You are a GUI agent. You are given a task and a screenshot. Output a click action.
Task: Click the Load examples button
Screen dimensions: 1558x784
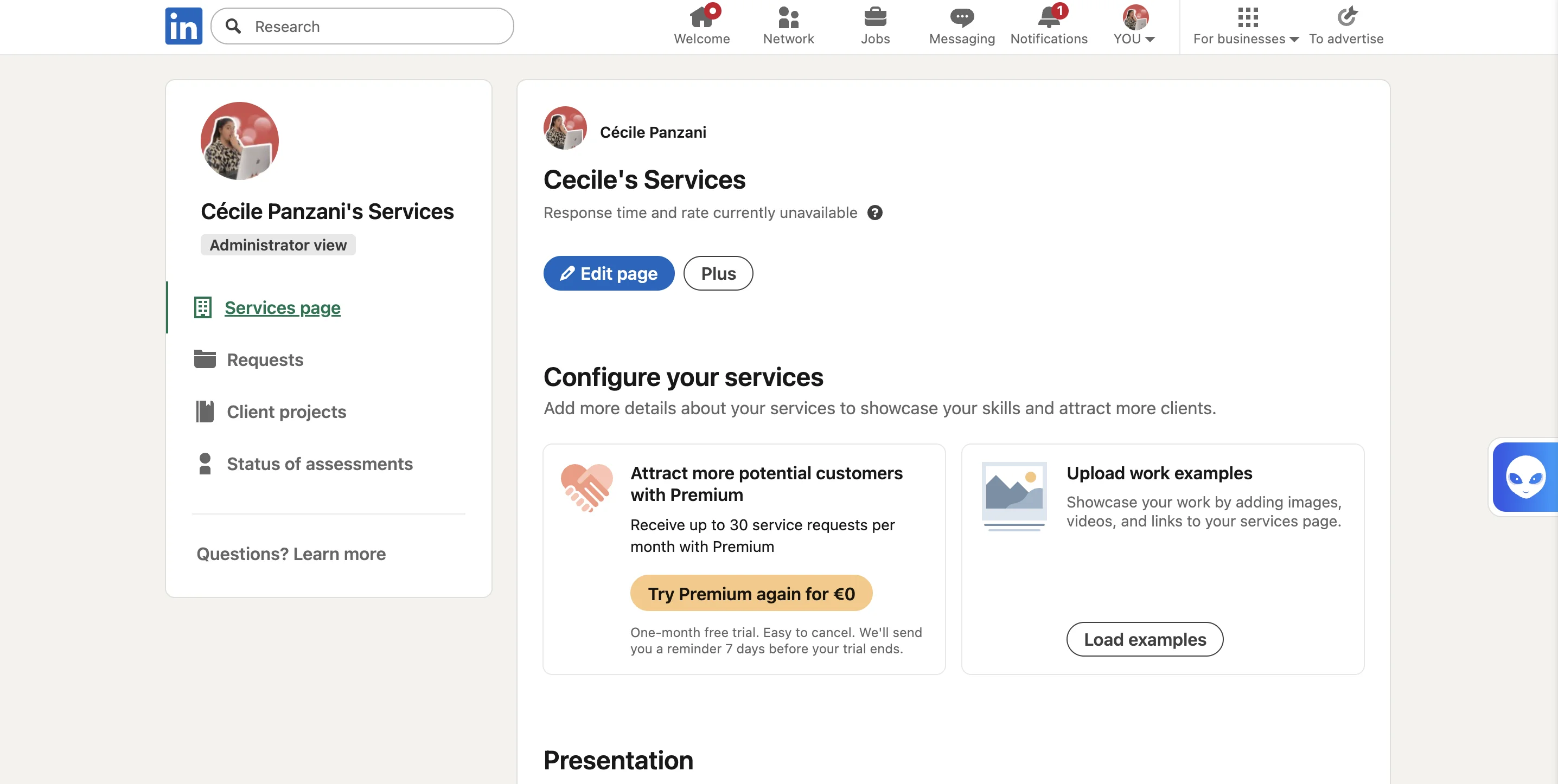coord(1144,639)
